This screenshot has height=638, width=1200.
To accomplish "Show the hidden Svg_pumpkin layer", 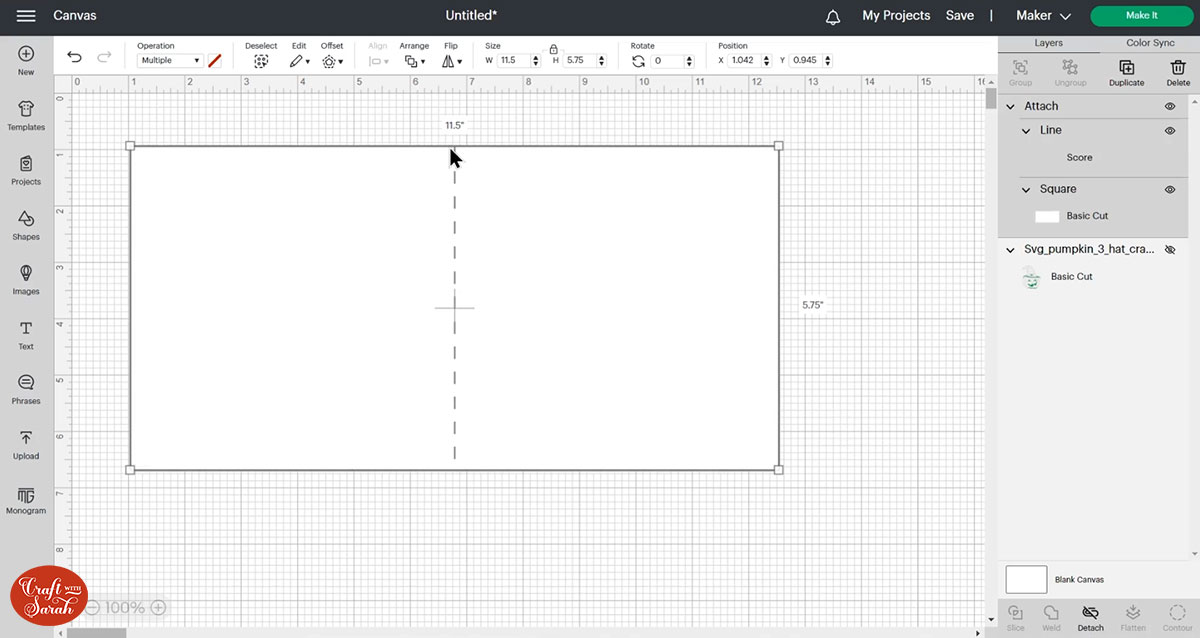I will click(1170, 249).
